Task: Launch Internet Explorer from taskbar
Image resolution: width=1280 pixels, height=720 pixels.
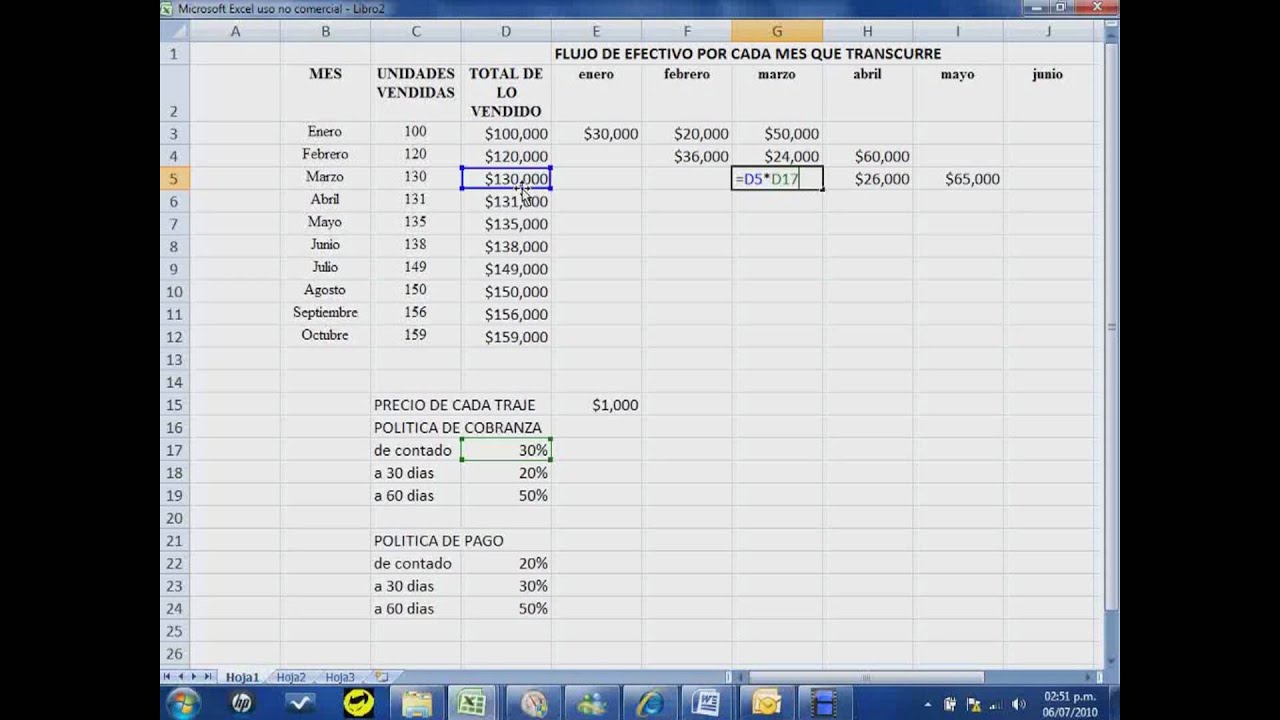Action: point(649,704)
